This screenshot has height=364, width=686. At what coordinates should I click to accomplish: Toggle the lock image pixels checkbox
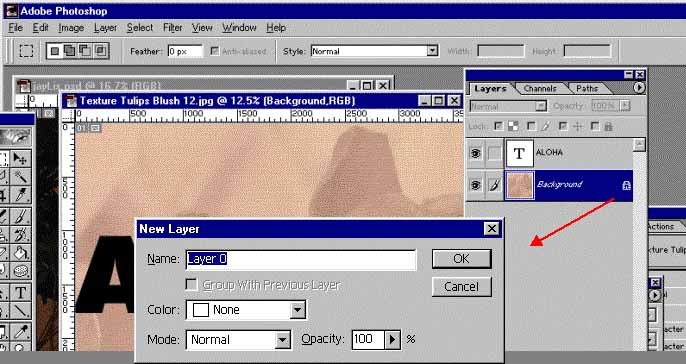tap(531, 126)
